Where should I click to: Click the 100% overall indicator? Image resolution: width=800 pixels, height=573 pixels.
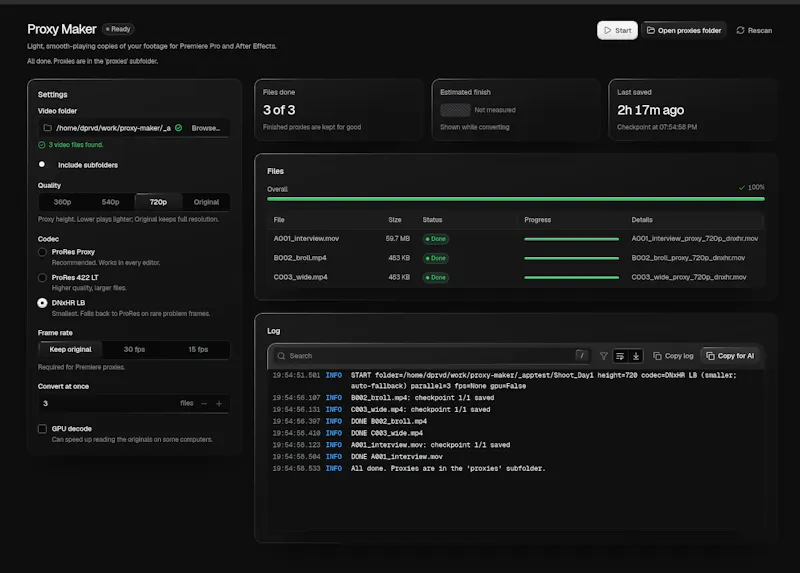click(752, 187)
